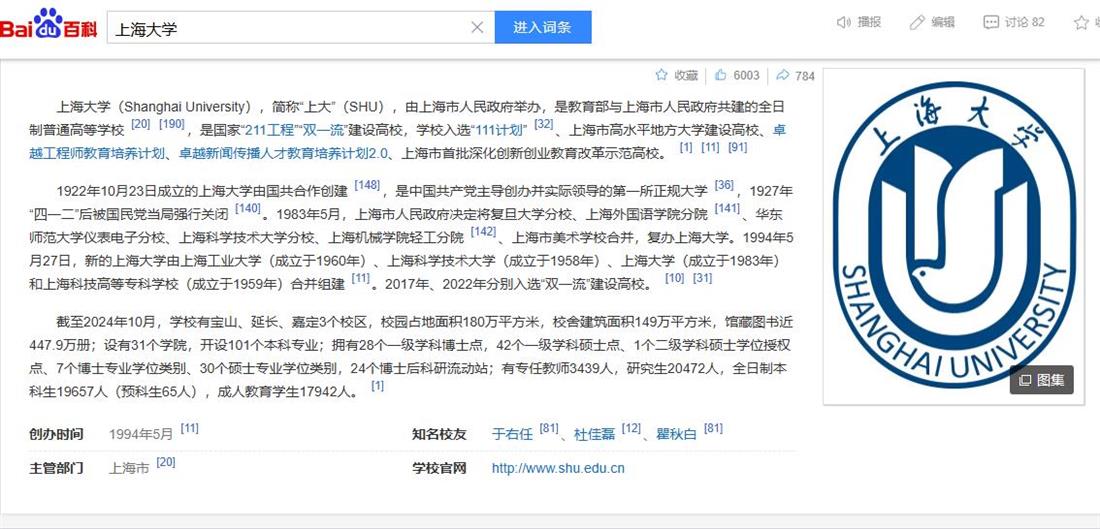Like the article via the thumbs-up 6003 icon

[720, 74]
